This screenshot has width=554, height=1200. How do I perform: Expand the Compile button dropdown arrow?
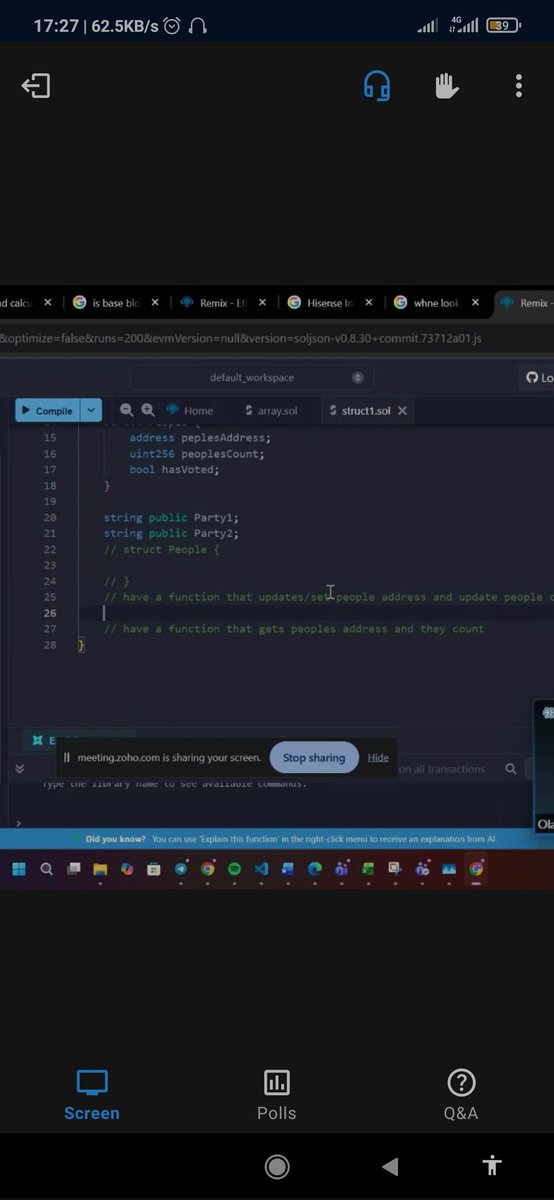(91, 411)
